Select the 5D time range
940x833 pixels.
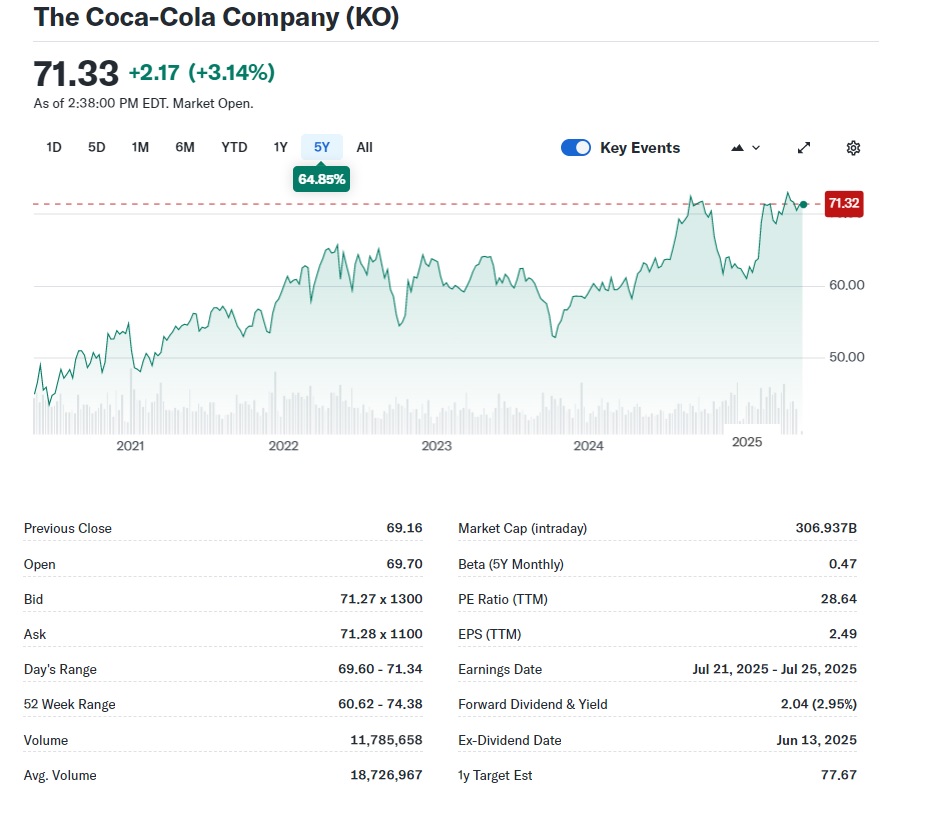(97, 147)
